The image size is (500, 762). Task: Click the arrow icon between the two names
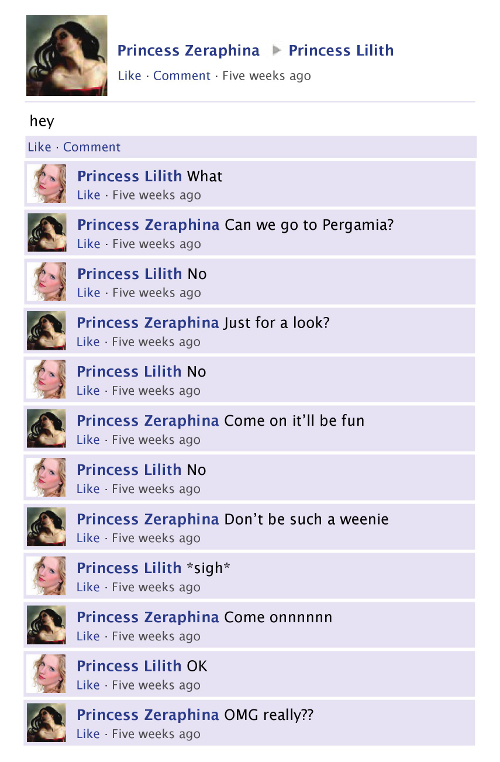276,50
